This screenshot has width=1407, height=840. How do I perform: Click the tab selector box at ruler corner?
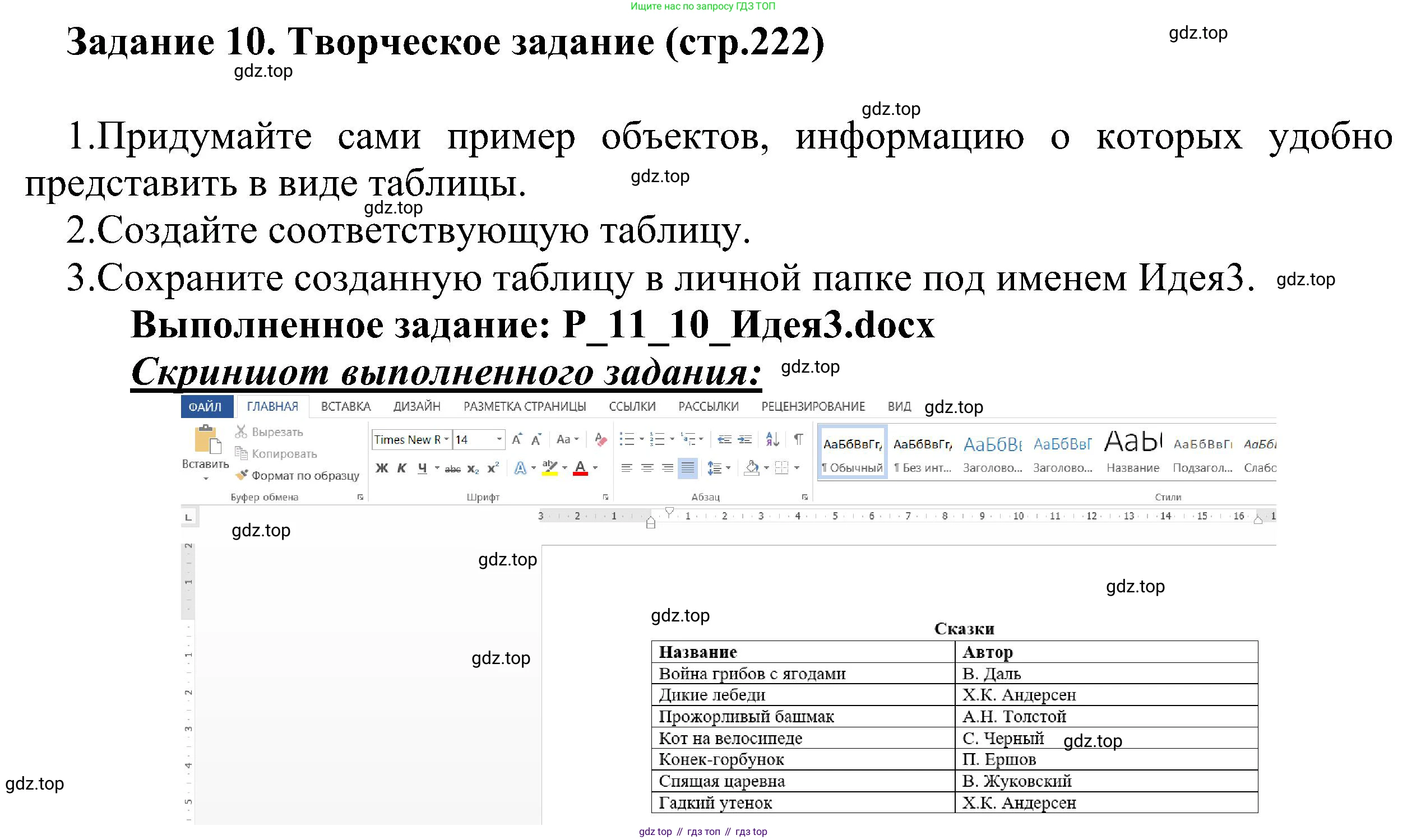tap(188, 517)
